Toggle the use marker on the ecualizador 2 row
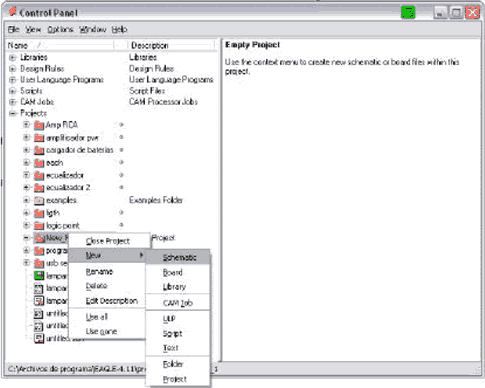Viewport: 485px width, 388px height. pos(121,187)
